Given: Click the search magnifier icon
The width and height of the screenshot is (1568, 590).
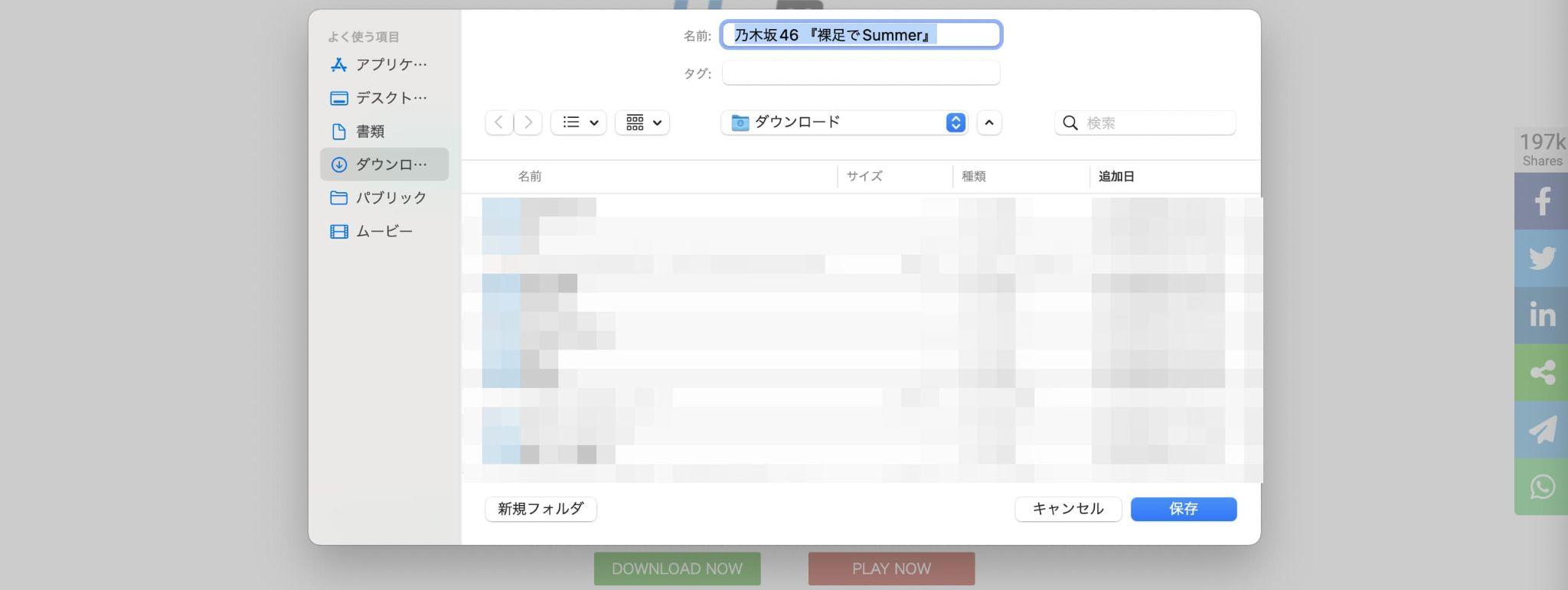Looking at the screenshot, I should pyautogui.click(x=1070, y=122).
